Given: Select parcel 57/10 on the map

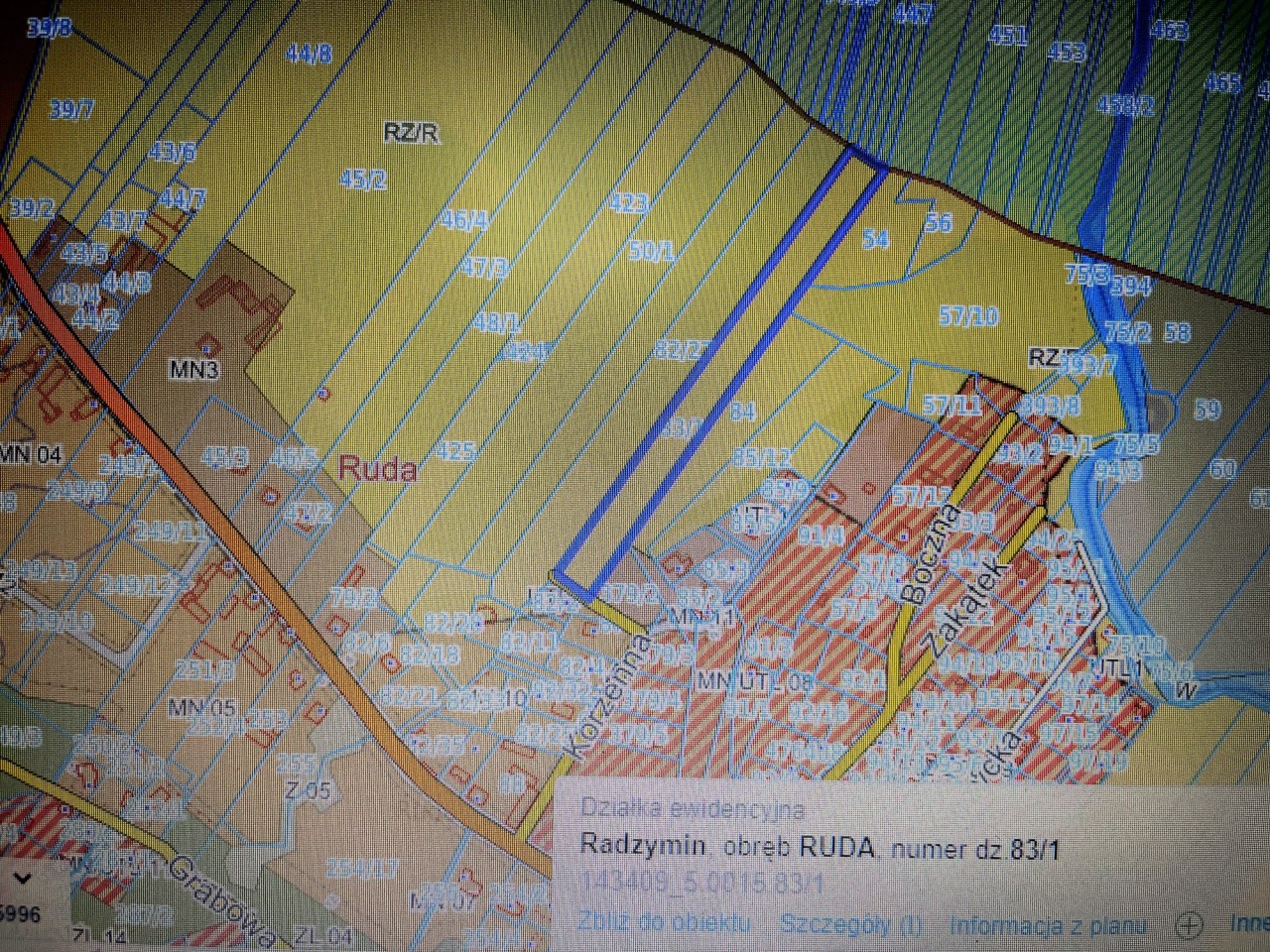Looking at the screenshot, I should (x=968, y=317).
